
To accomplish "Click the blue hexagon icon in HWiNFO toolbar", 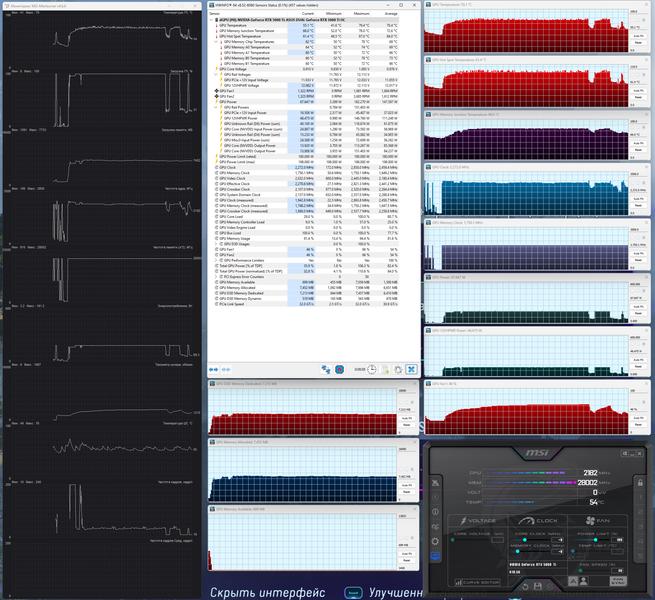I will click(x=340, y=369).
